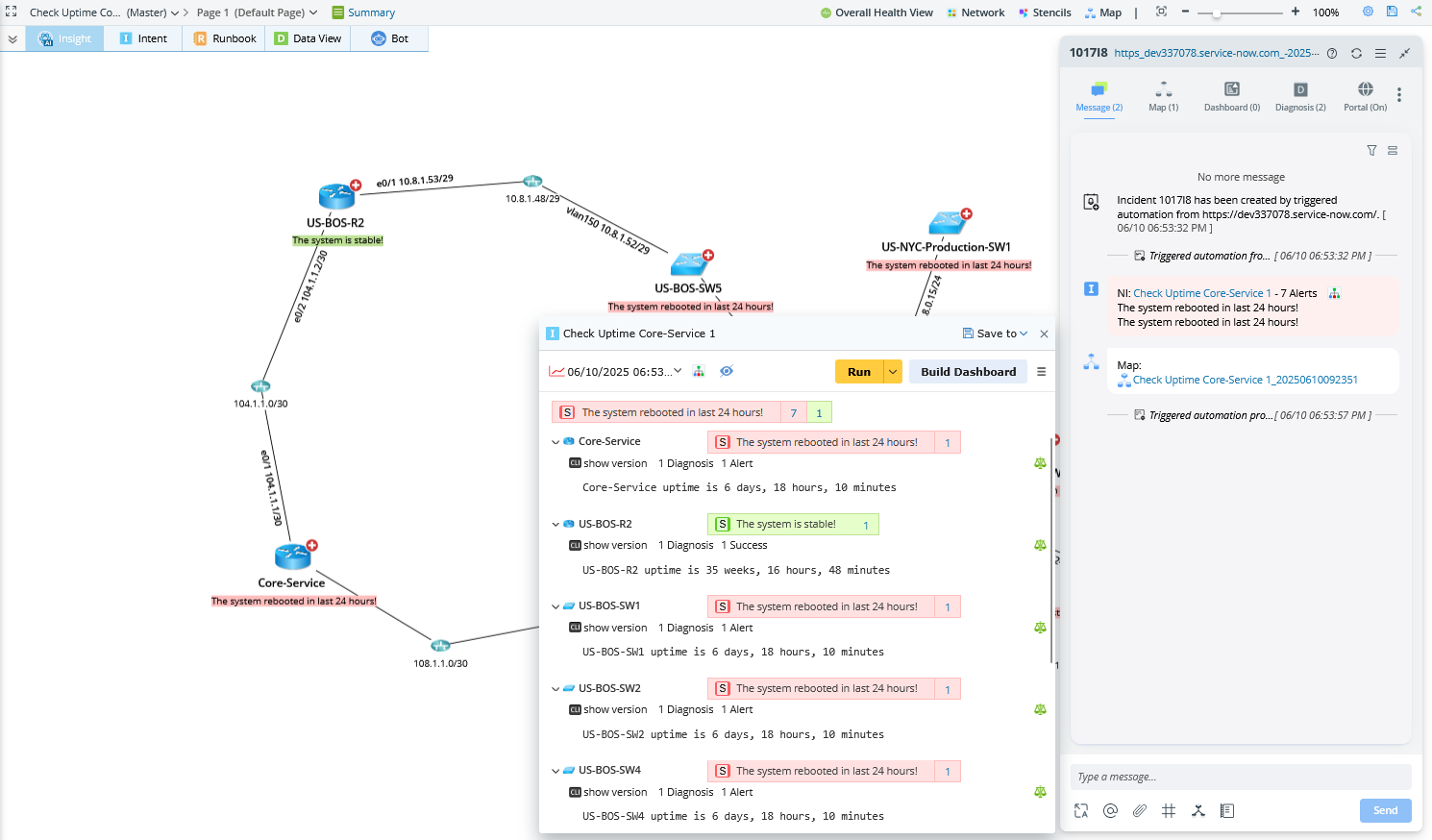
Task: Open the Check Uptime (Master) map dropdown
Action: click(175, 12)
